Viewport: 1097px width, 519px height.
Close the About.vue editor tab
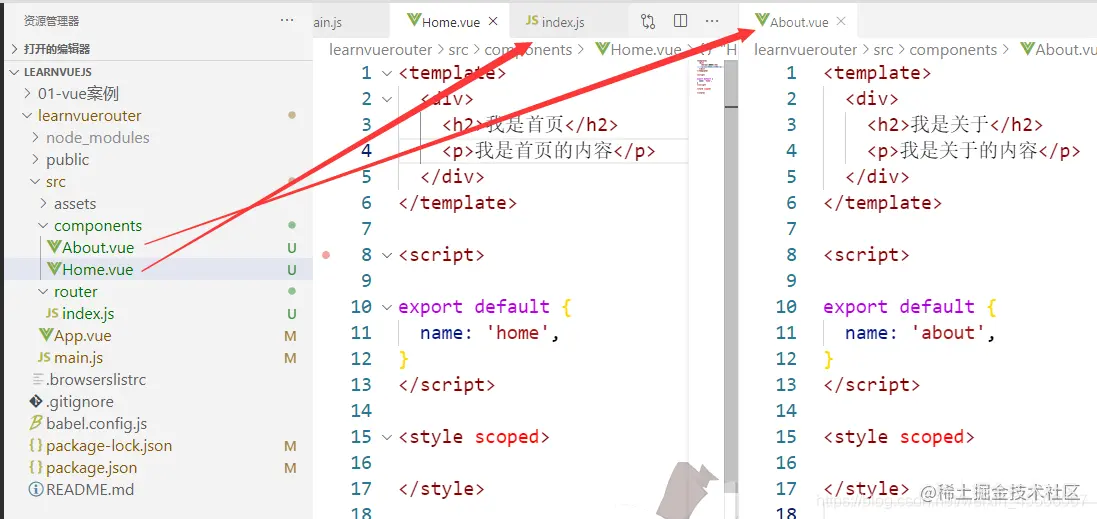(841, 22)
